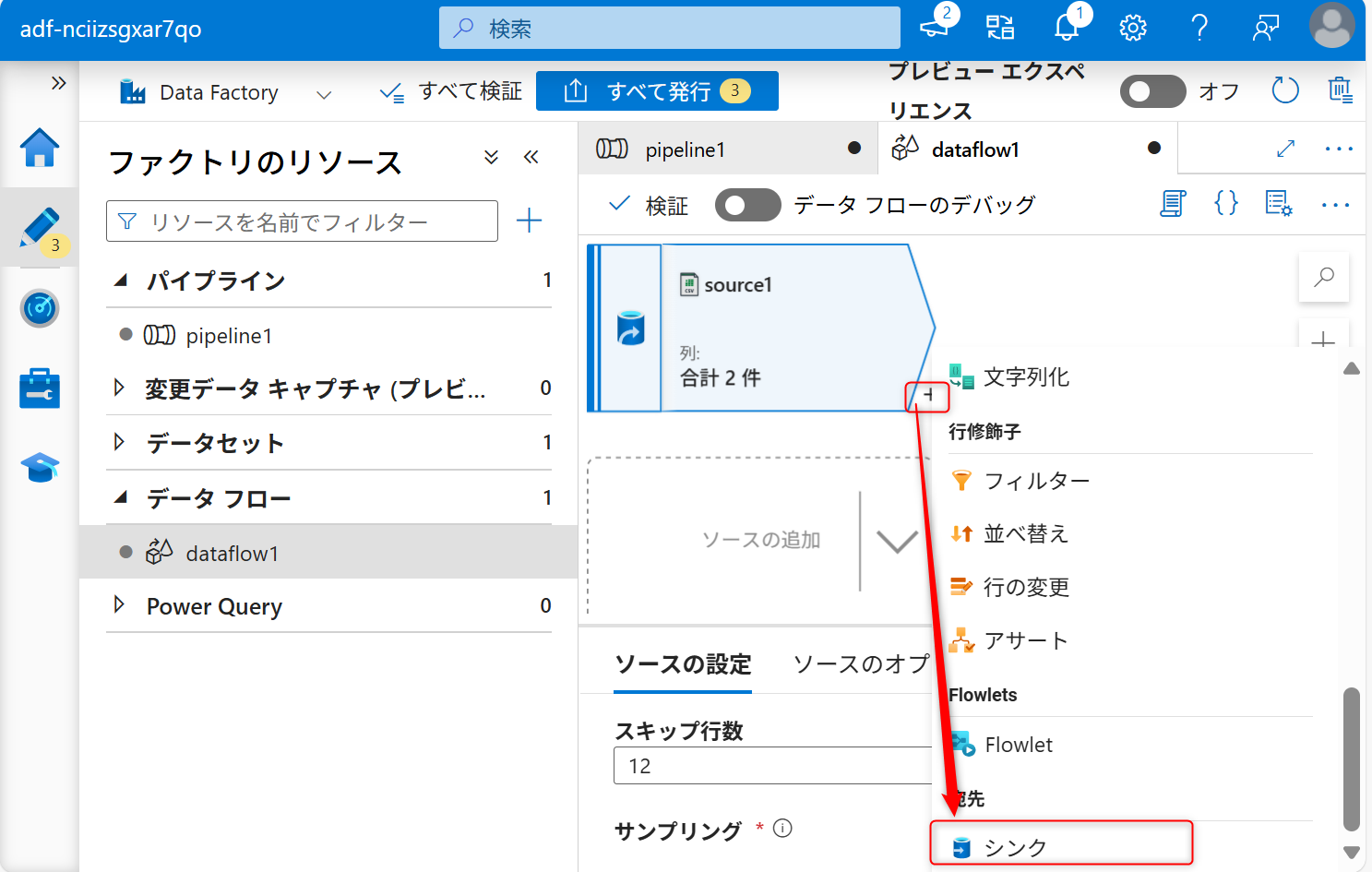Open the data flow script view
The image size is (1372, 872).
[1172, 203]
